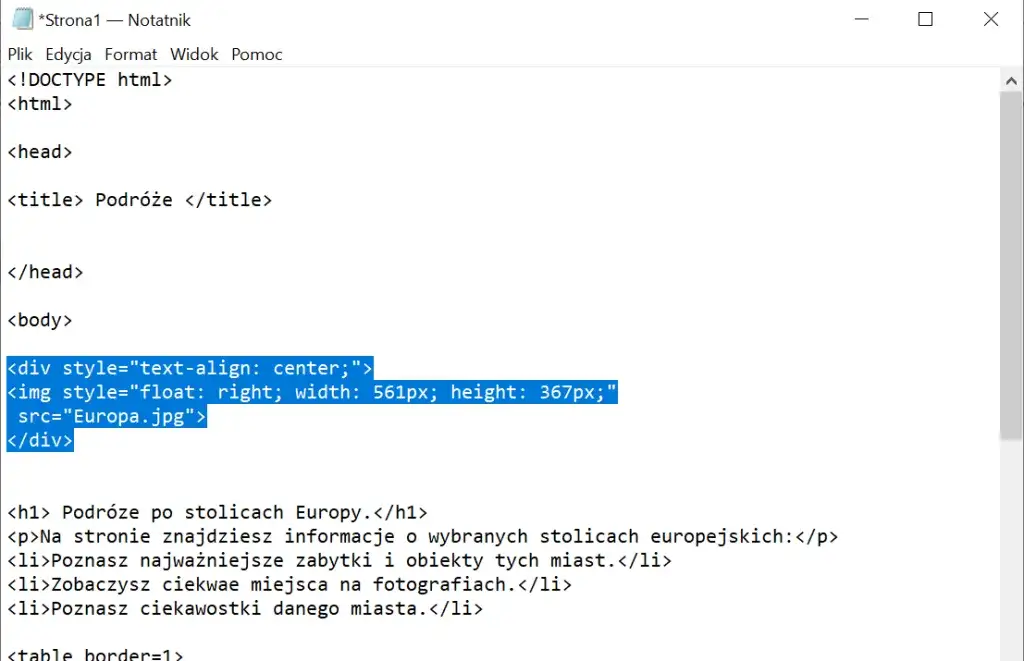Open the Plik menu
Image resolution: width=1024 pixels, height=661 pixels.
click(19, 54)
